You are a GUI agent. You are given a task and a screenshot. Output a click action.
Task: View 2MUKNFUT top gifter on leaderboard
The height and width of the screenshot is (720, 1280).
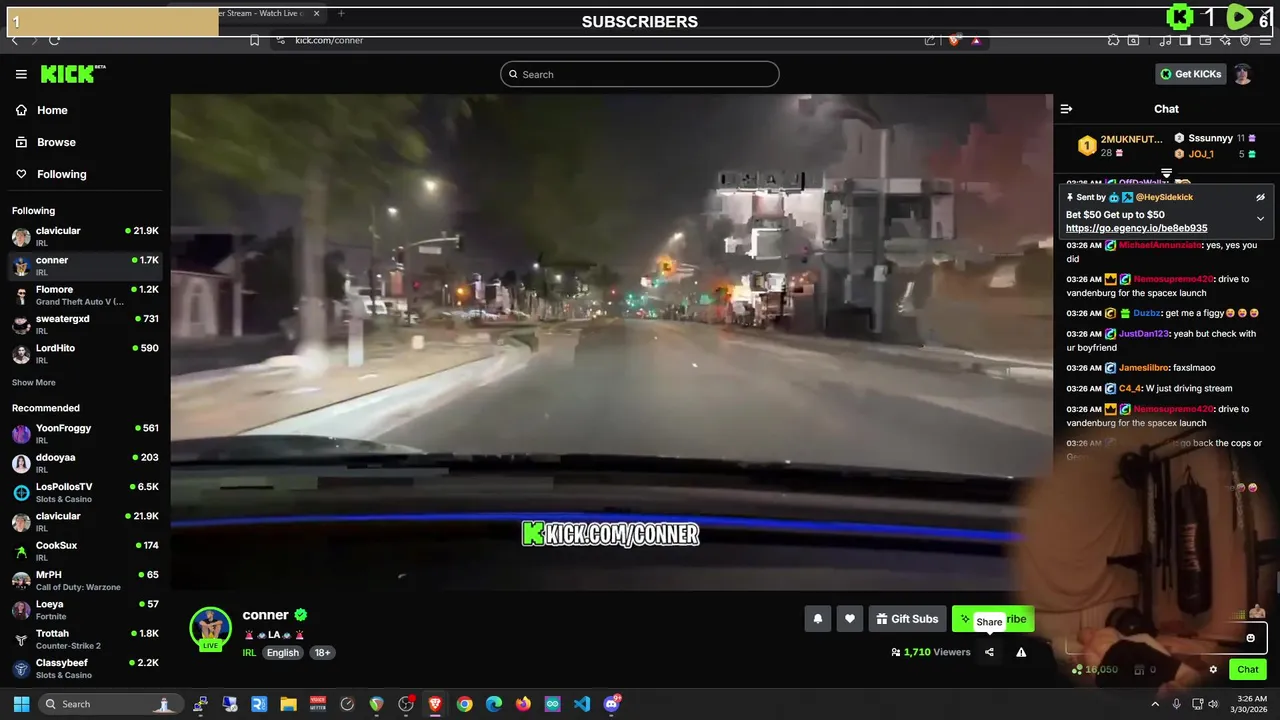click(1120, 146)
